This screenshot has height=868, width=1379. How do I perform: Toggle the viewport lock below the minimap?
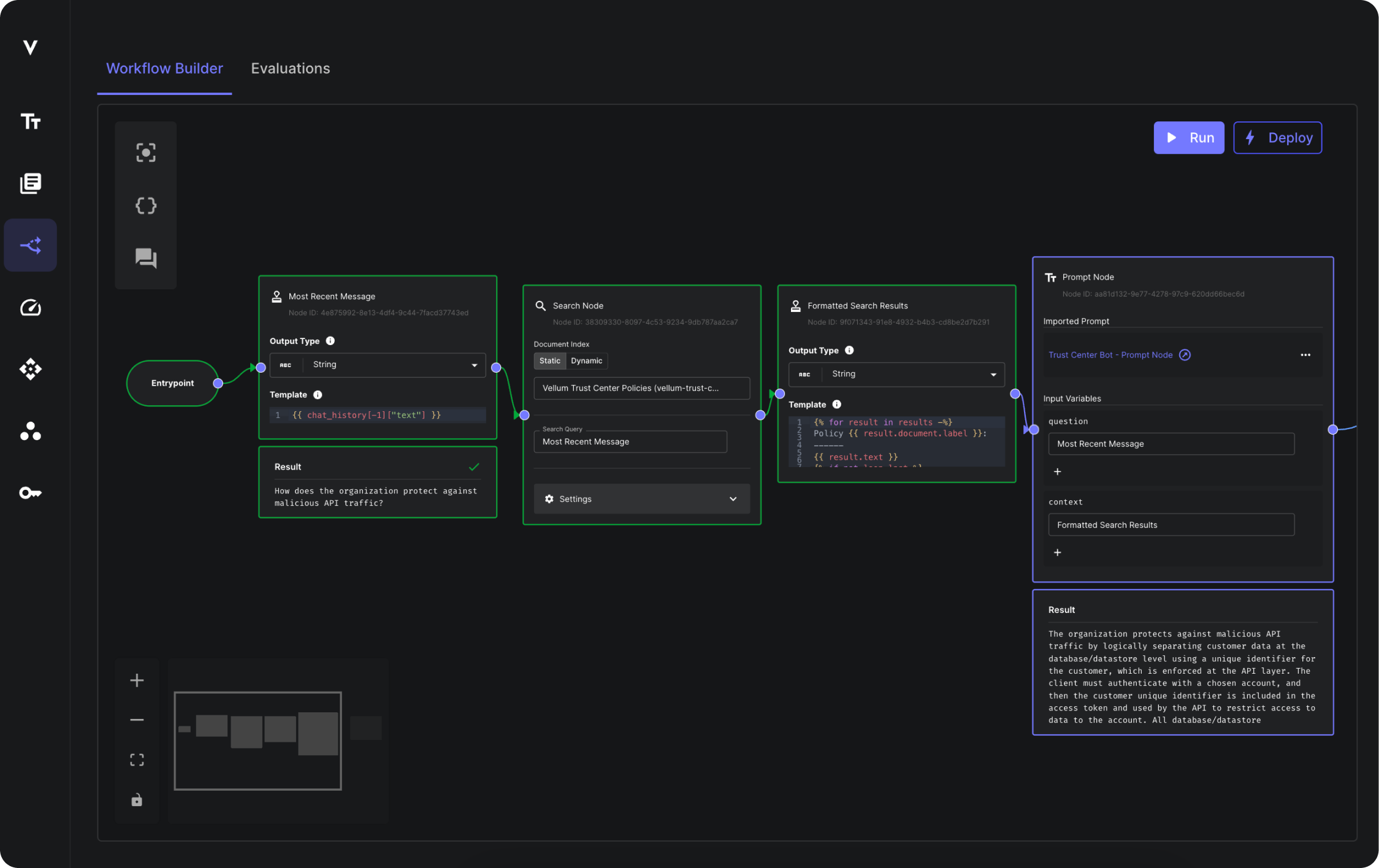[x=136, y=800]
